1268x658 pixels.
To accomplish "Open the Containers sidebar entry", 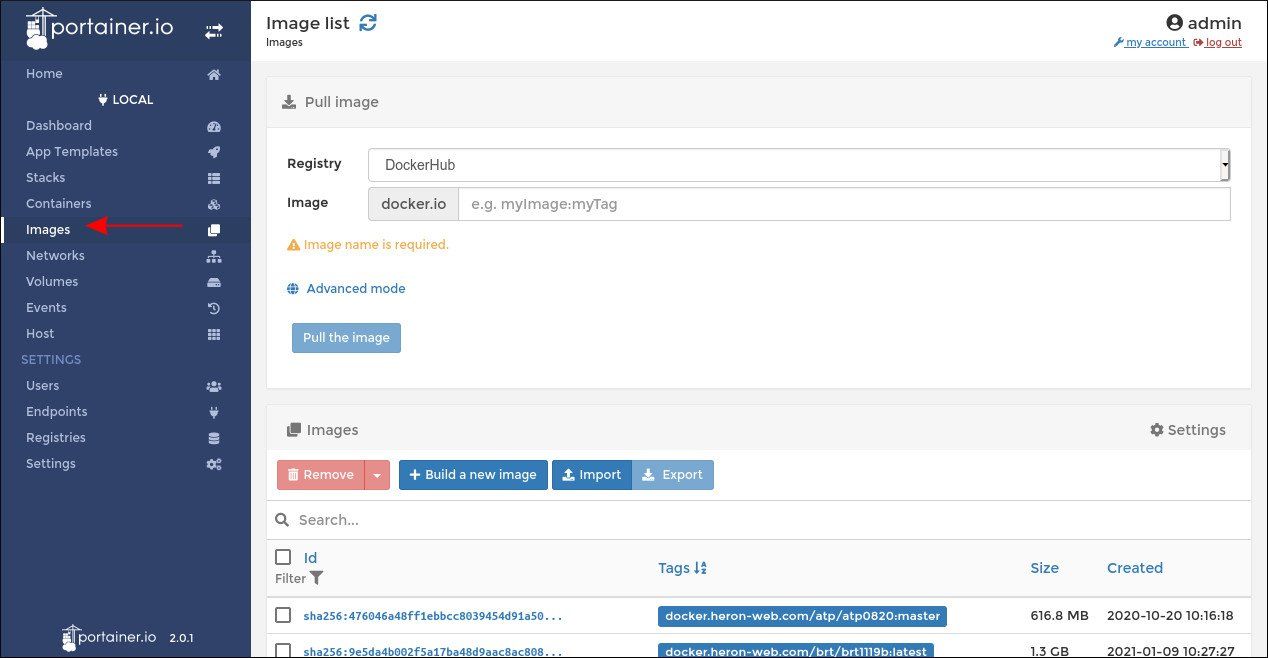I will pyautogui.click(x=58, y=203).
